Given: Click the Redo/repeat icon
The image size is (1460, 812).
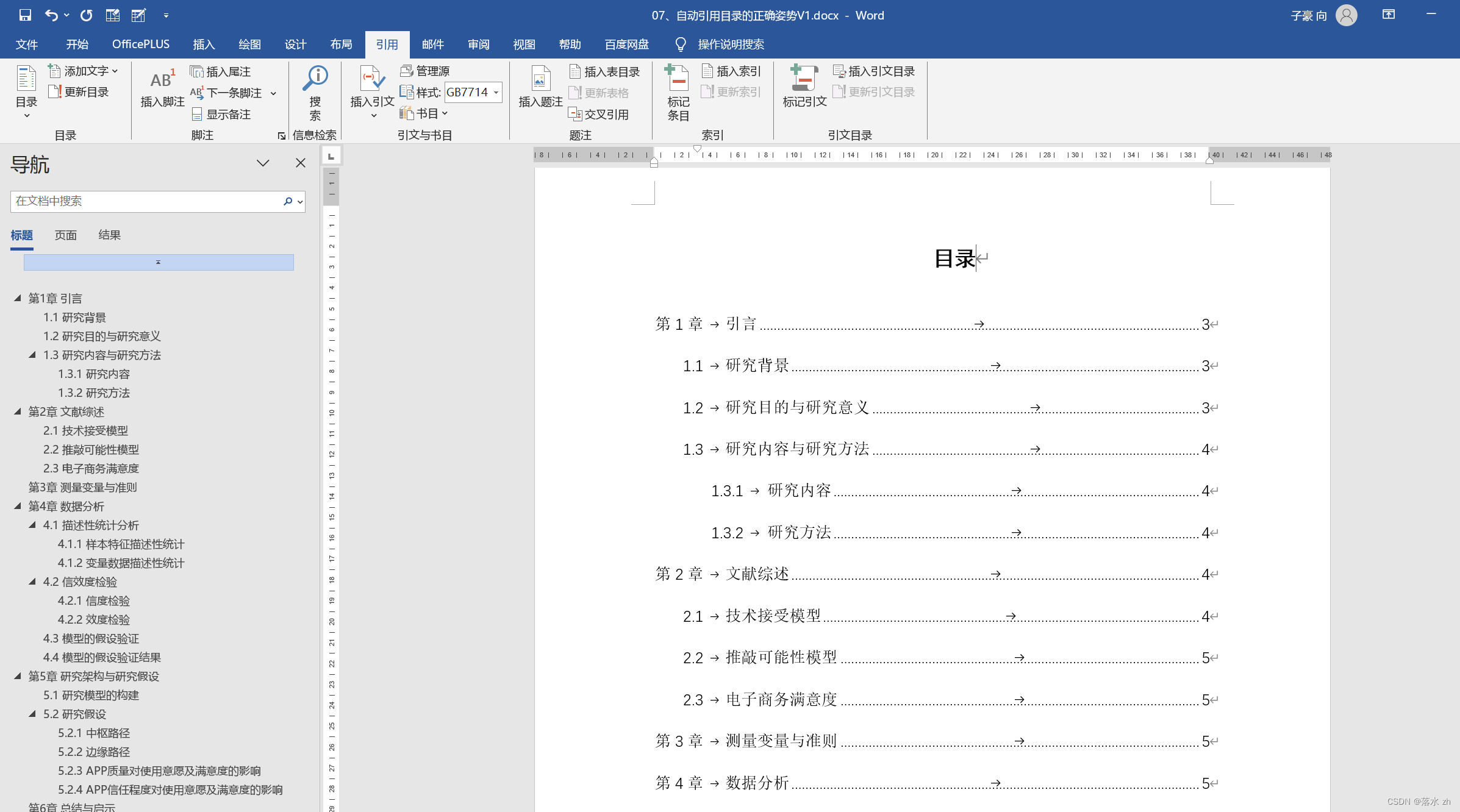Looking at the screenshot, I should [x=87, y=15].
